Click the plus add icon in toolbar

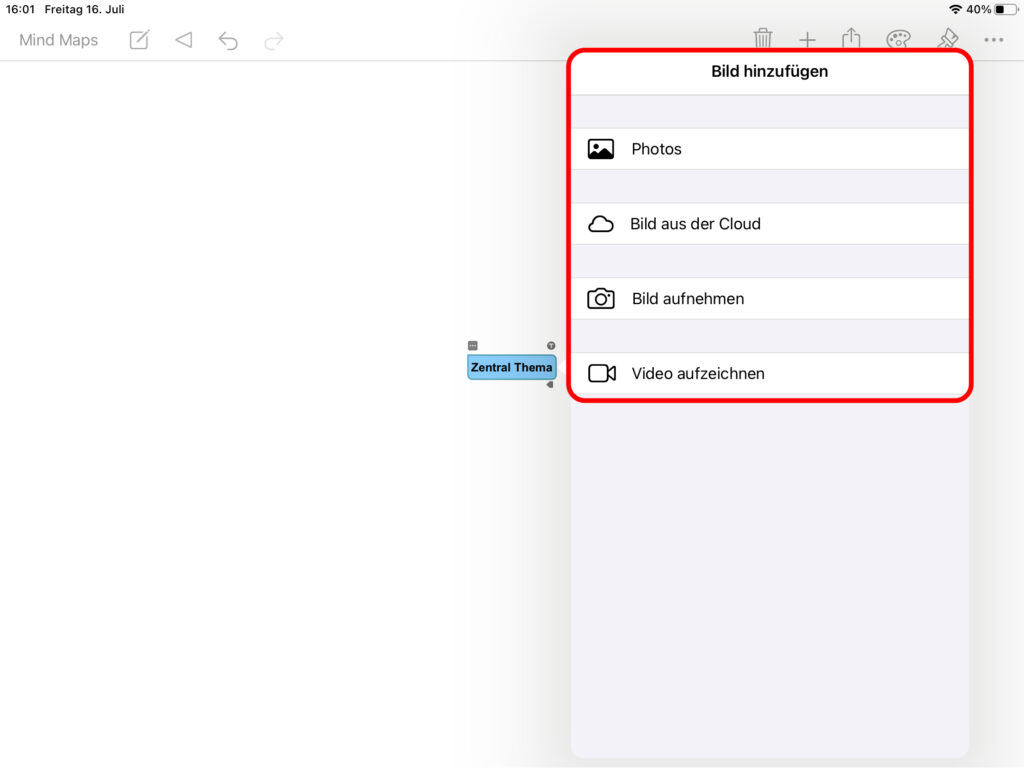click(x=807, y=40)
